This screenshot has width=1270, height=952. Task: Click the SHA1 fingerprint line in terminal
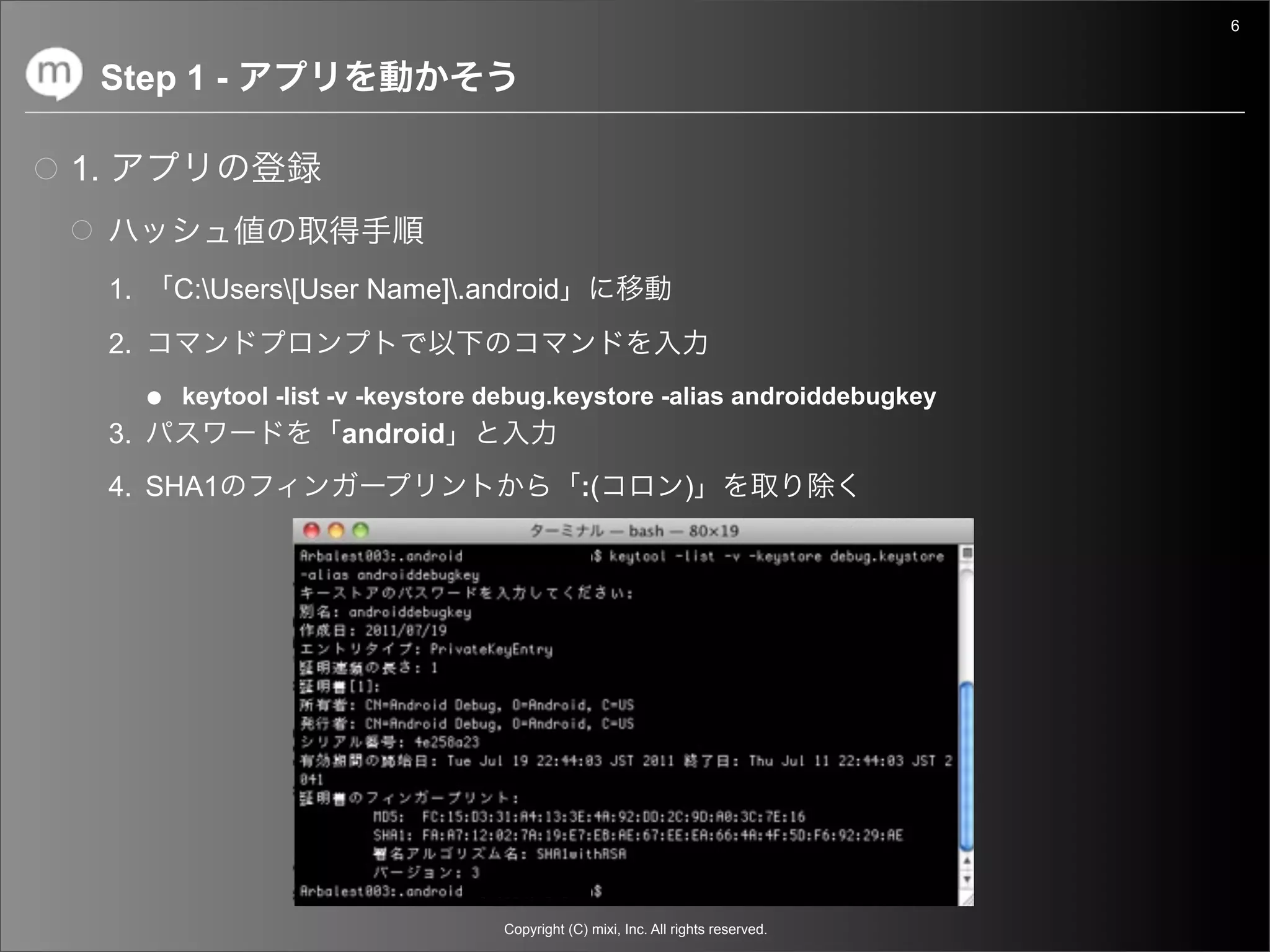coord(637,835)
